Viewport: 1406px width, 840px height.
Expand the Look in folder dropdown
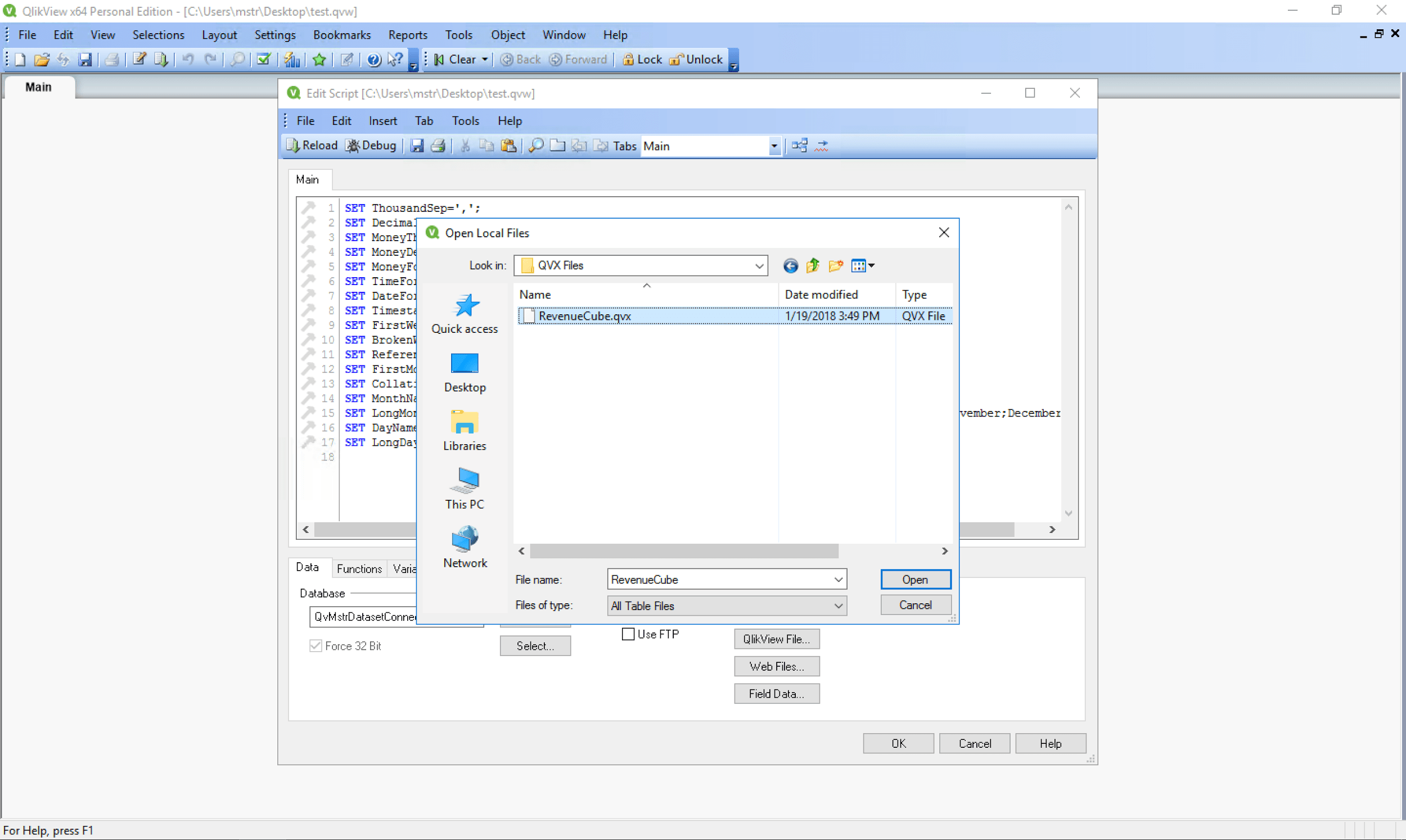(x=759, y=265)
